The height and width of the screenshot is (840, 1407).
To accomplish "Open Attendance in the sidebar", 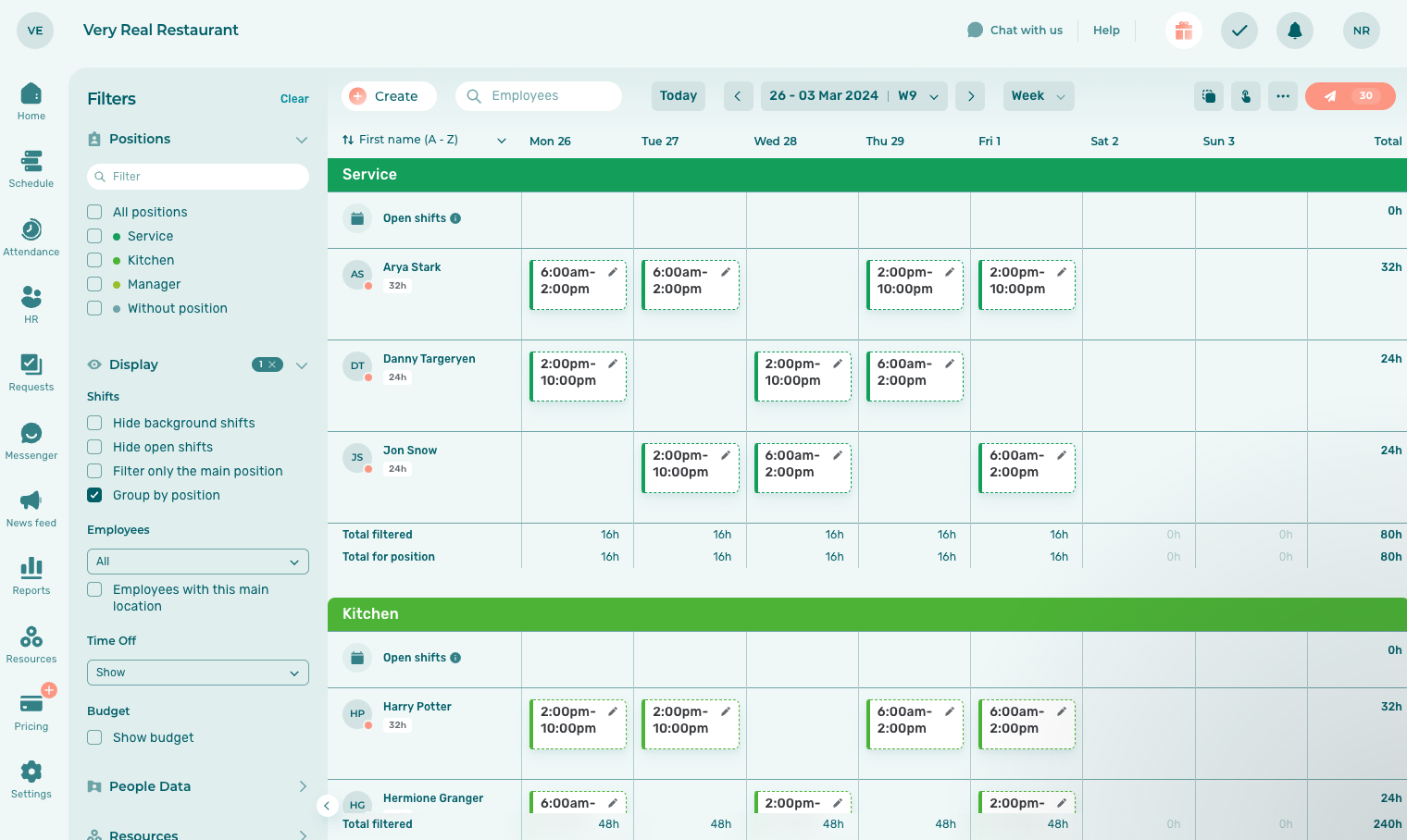I will 31,238.
